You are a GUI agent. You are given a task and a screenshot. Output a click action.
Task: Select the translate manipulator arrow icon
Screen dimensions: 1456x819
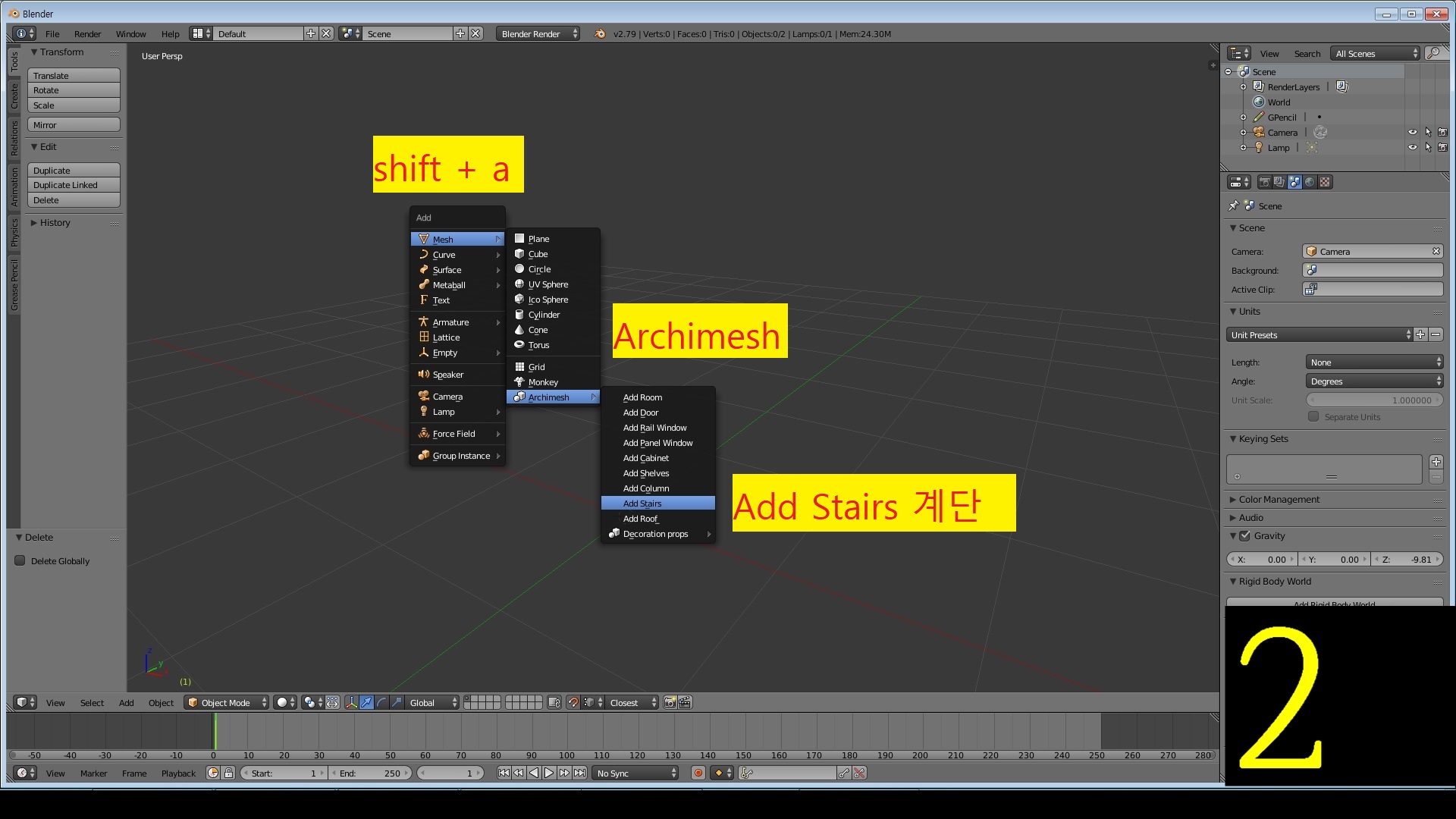pos(366,702)
